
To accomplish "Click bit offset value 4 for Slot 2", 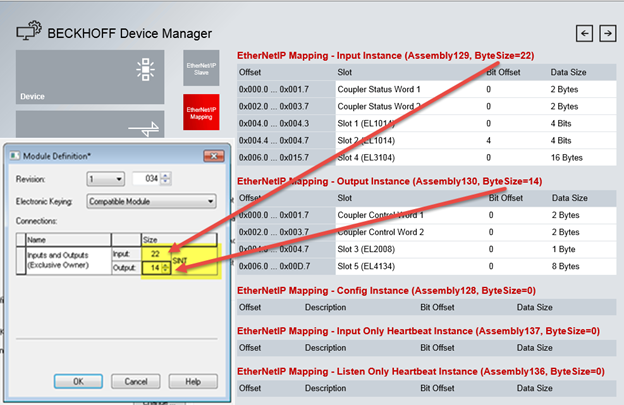I will (488, 140).
